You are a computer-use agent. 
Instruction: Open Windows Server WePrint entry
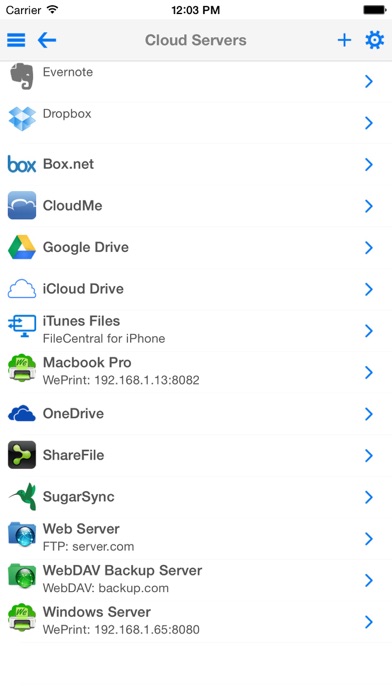[196, 622]
